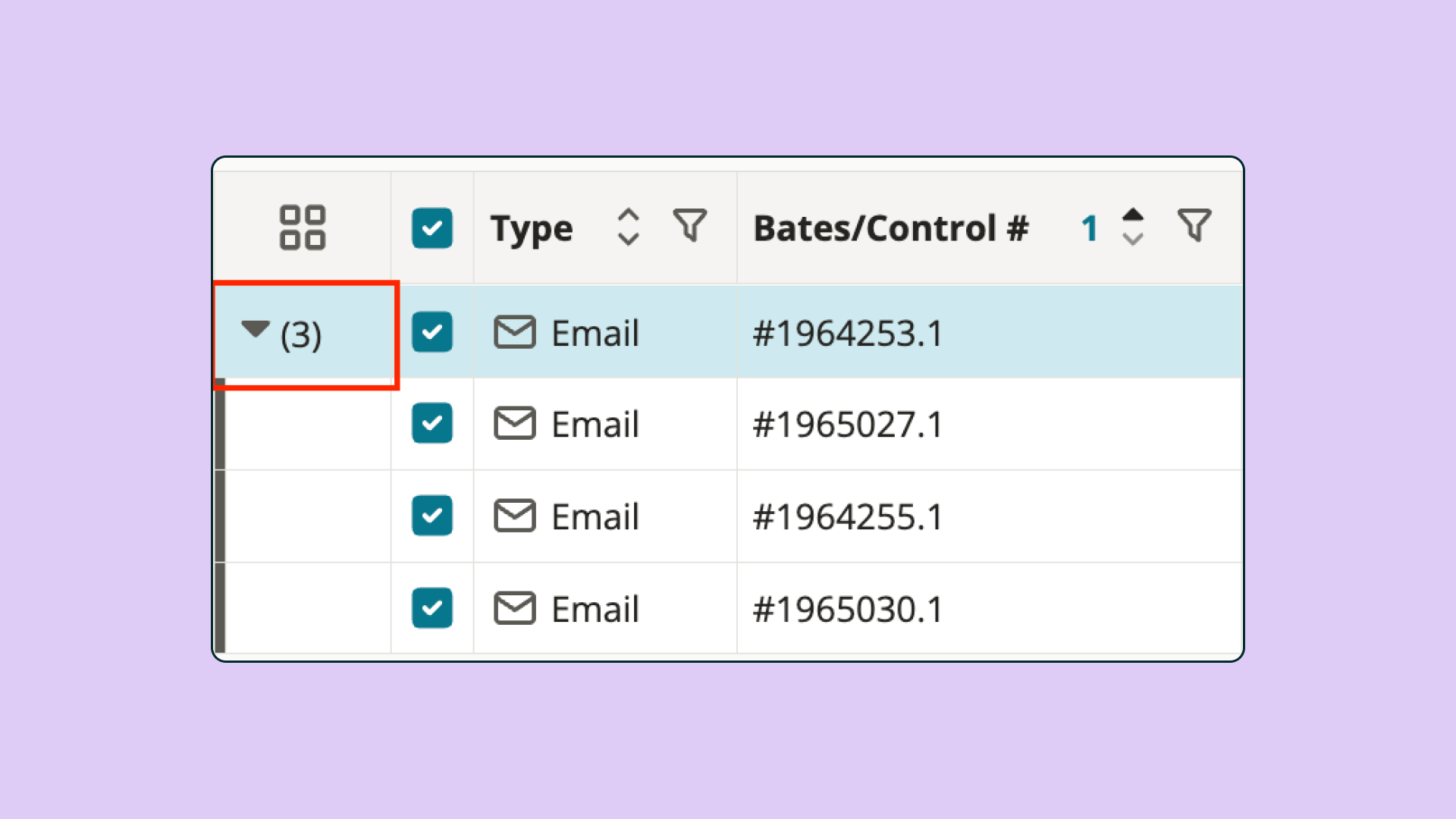
Task: Deselect the checkbox for #1965030.1
Action: coord(431,608)
